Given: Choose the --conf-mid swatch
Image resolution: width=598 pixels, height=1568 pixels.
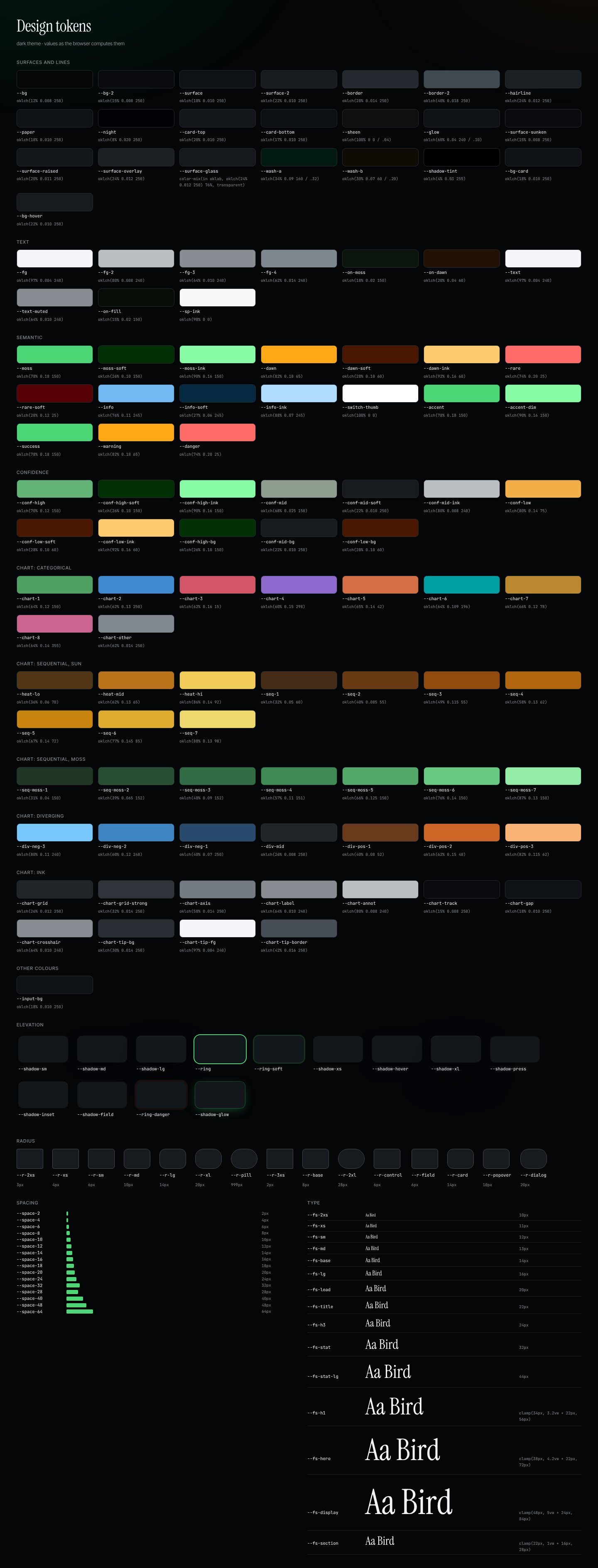Looking at the screenshot, I should [x=299, y=489].
